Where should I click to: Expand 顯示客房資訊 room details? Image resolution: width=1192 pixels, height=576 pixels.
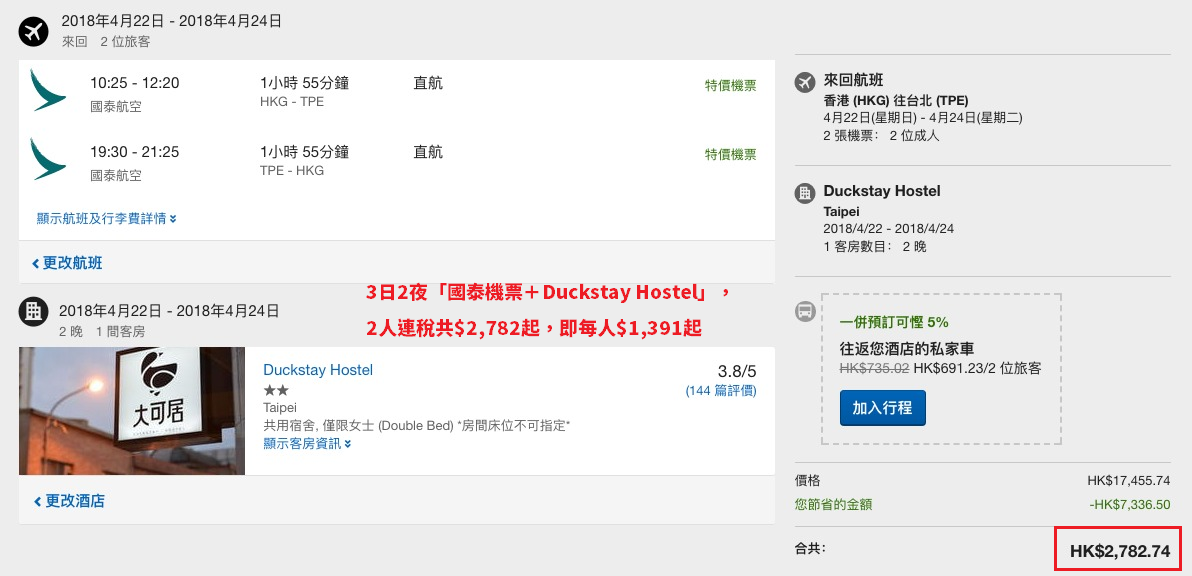(307, 444)
